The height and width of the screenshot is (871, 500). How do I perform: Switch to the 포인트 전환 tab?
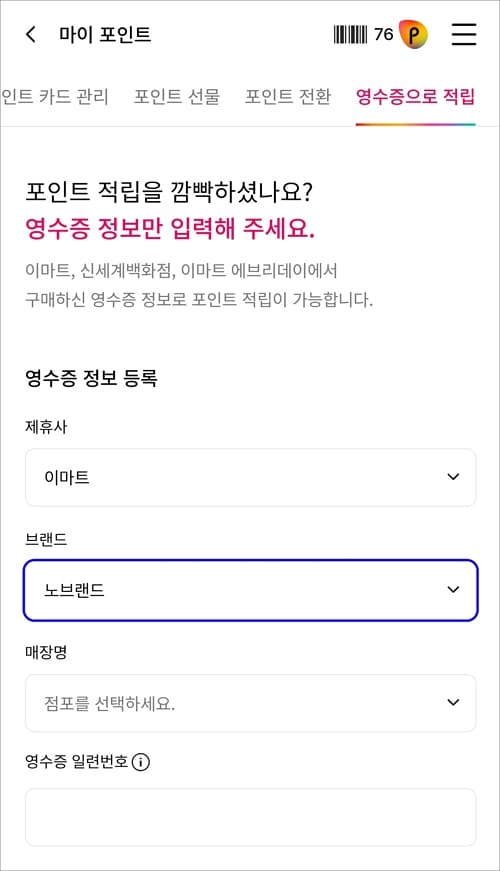[288, 97]
